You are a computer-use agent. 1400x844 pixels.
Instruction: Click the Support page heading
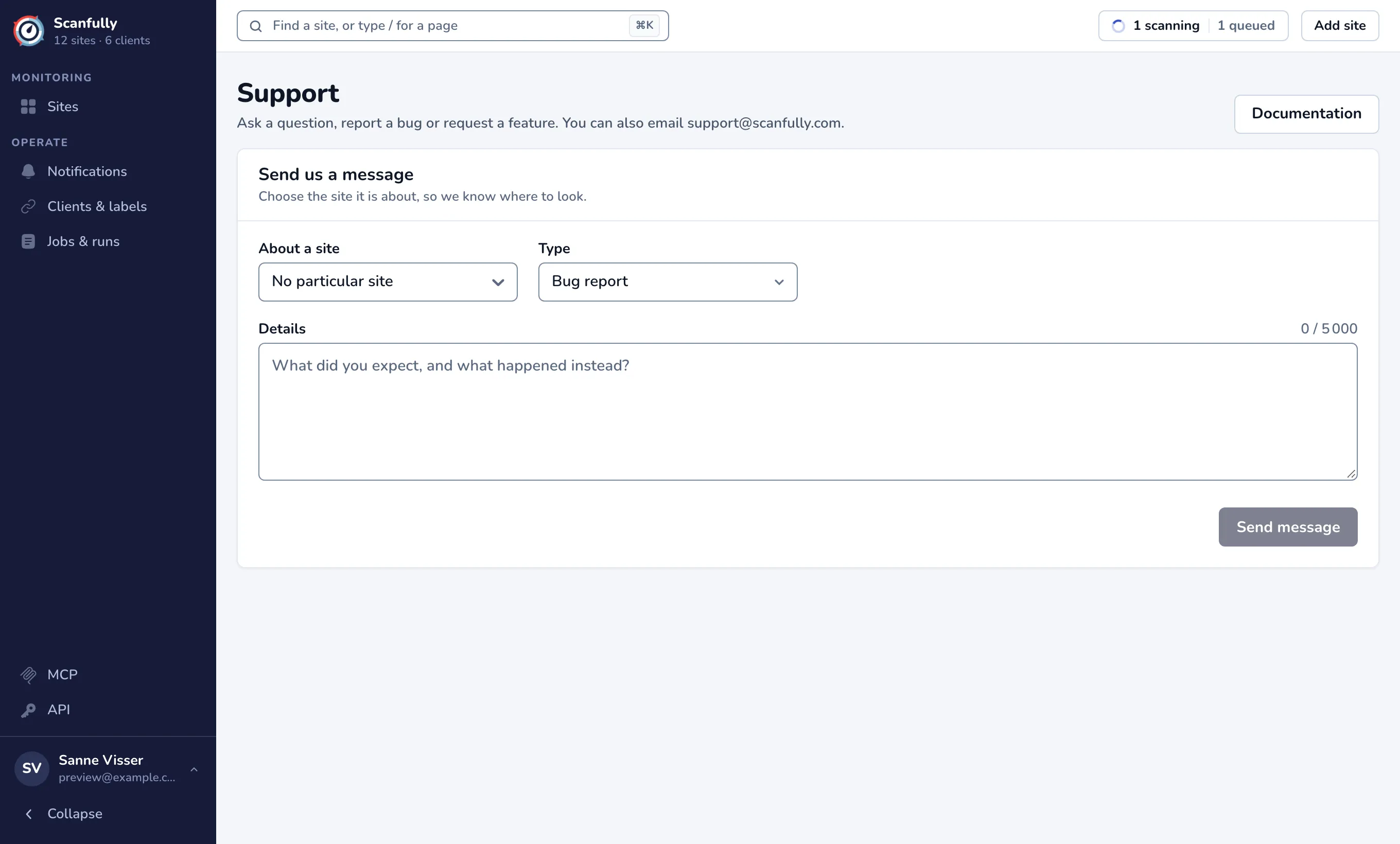pos(288,94)
